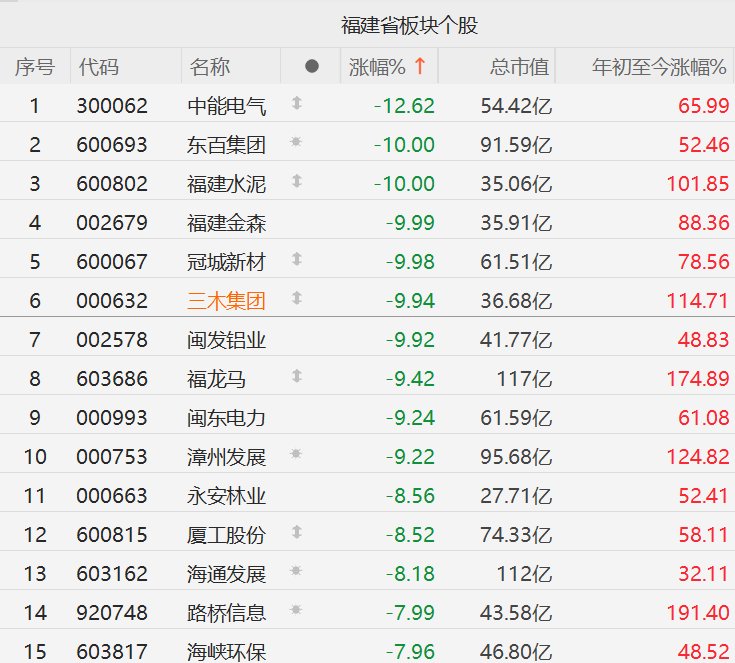Click the star marker beside 东百集团
Screen dimensions: 735x663
click(296, 143)
